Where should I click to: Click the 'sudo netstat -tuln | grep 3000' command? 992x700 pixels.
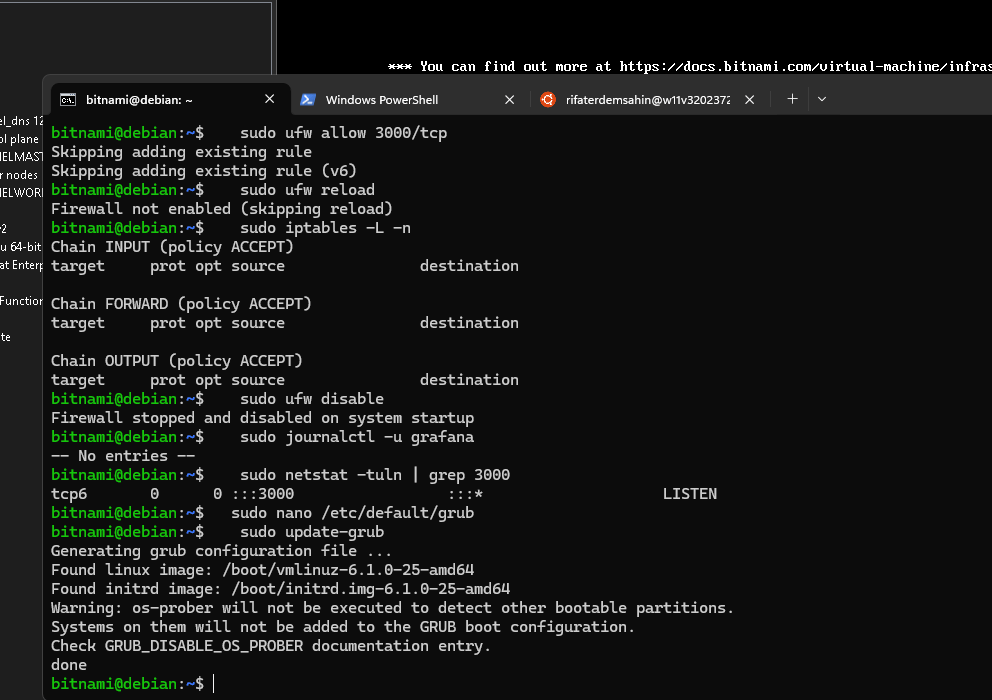point(375,475)
